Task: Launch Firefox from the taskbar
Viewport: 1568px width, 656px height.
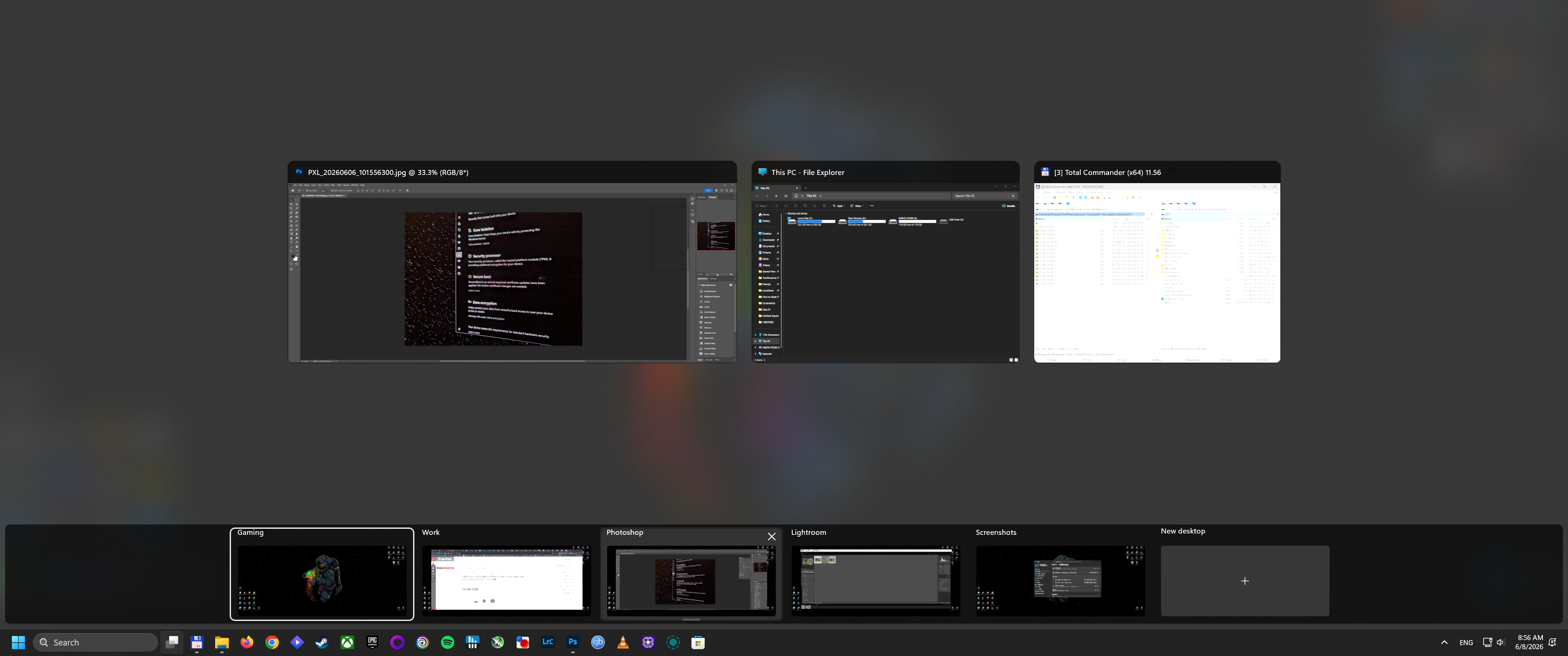Action: coord(247,642)
